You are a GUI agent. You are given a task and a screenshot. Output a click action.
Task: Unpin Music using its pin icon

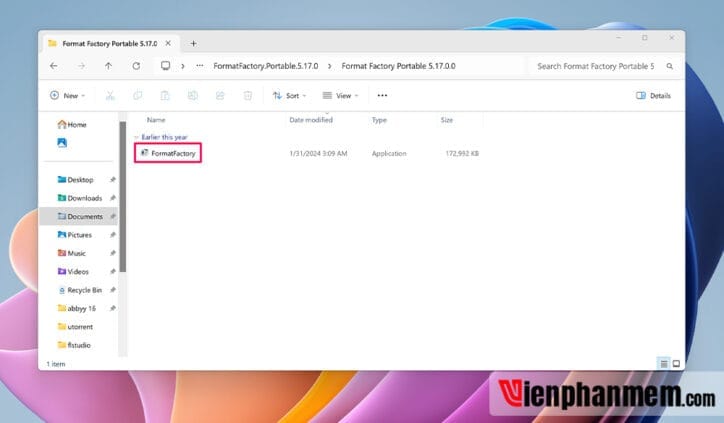click(x=113, y=253)
